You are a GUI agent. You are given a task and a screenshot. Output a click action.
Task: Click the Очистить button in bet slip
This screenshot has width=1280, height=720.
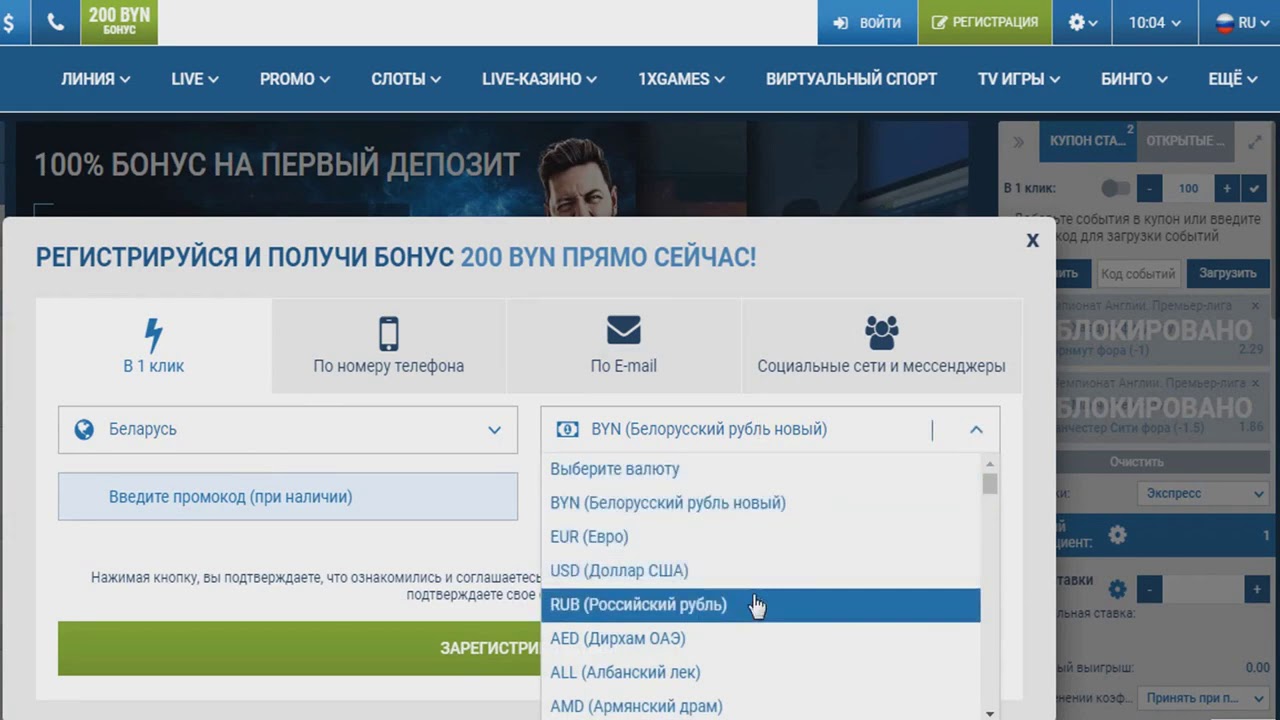coord(1136,462)
